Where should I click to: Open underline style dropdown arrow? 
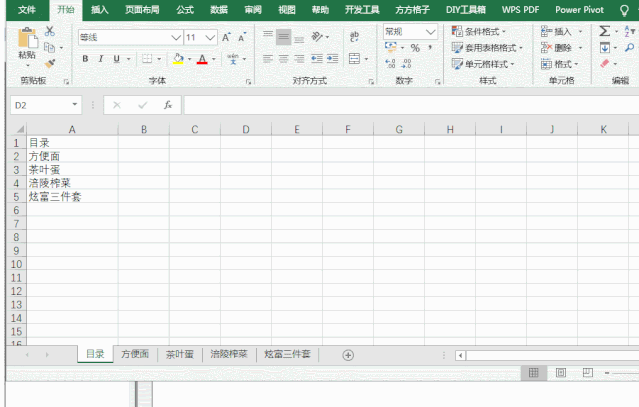coord(128,59)
